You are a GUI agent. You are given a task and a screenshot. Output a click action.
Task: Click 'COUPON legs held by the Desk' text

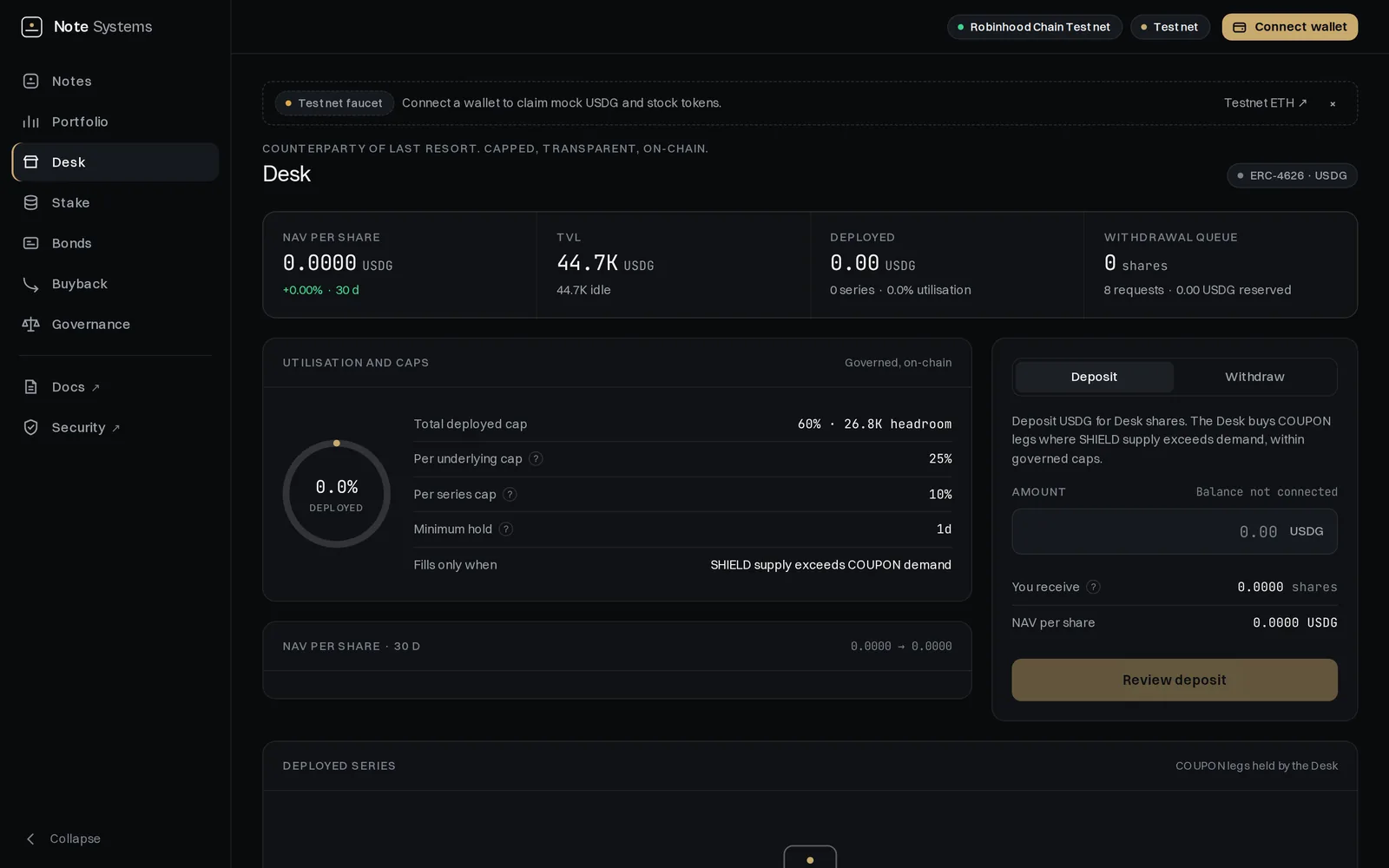click(x=1256, y=766)
